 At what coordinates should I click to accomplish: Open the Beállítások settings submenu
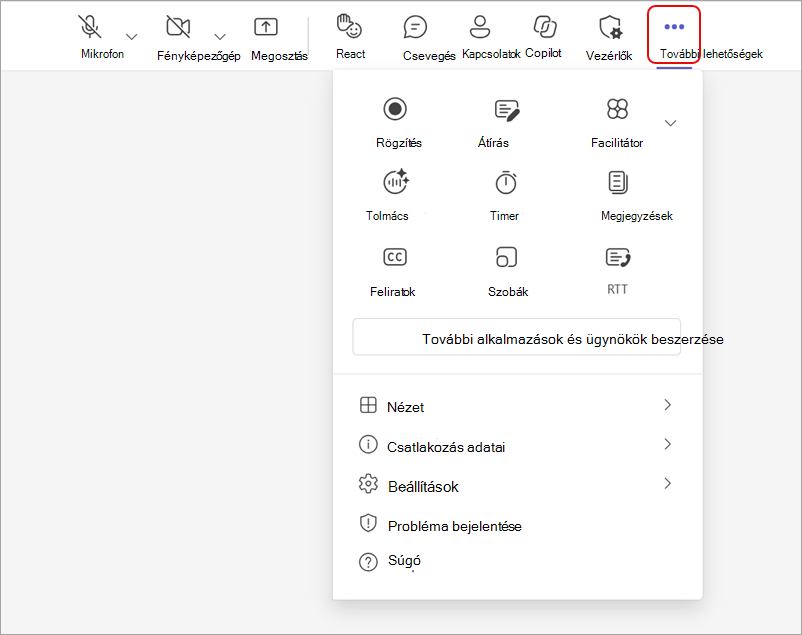pos(517,485)
